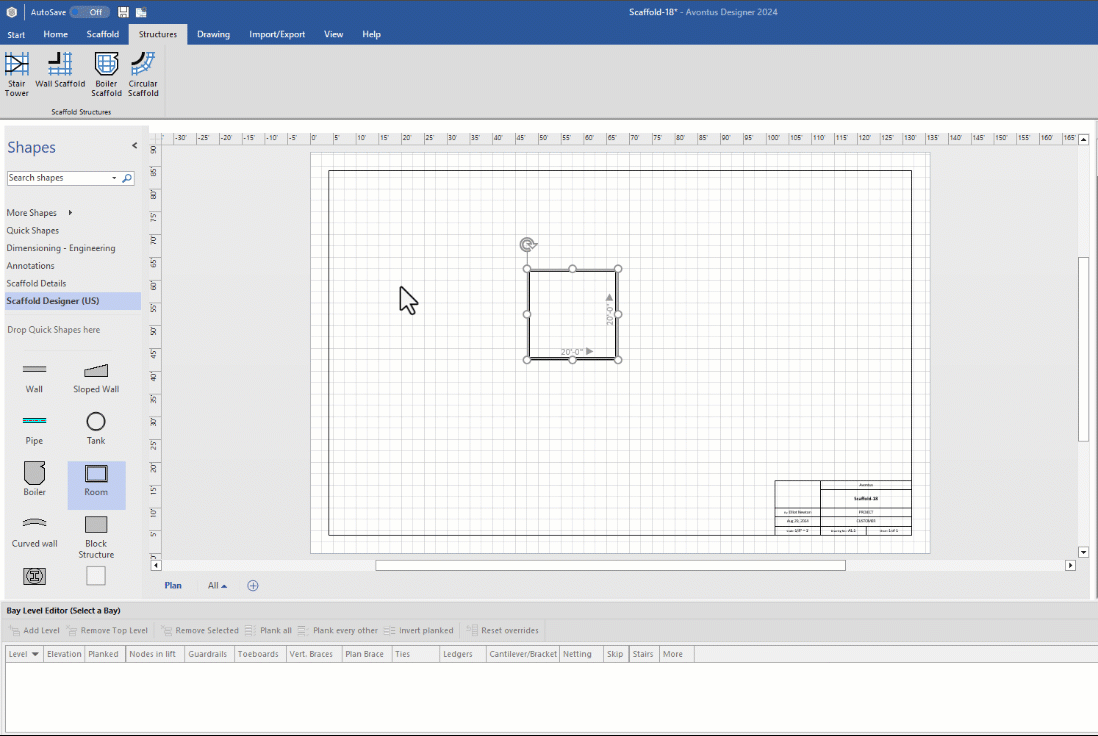Open the All pages dropdown
The height and width of the screenshot is (736, 1098).
click(x=217, y=586)
